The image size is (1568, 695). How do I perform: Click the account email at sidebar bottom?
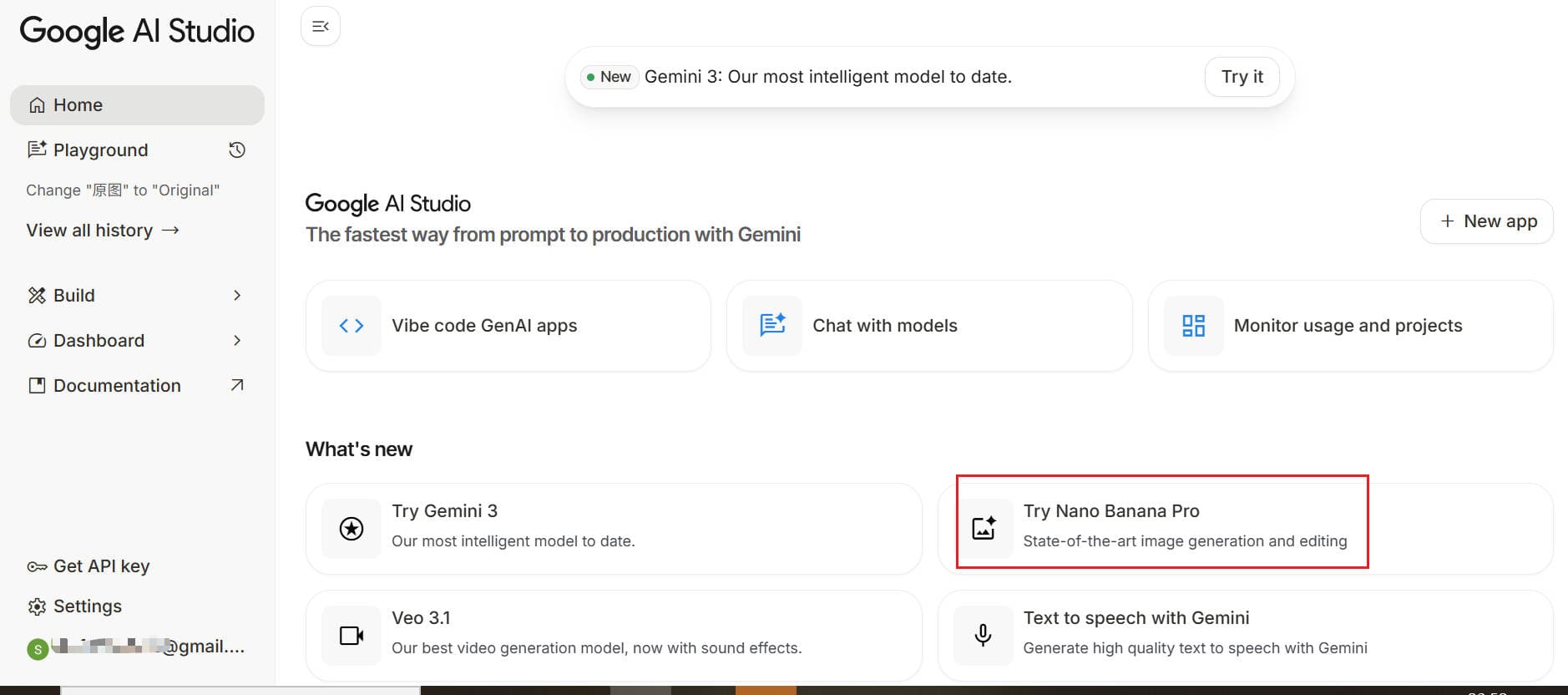[149, 647]
